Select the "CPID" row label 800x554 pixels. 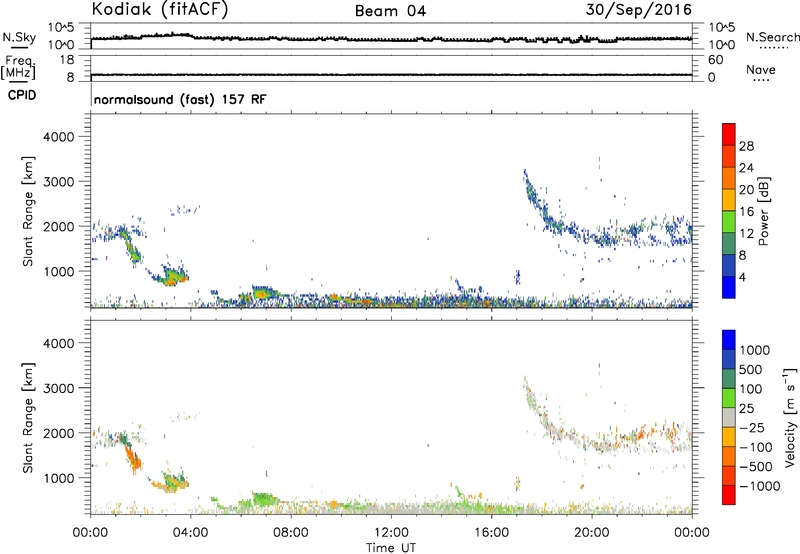(22, 95)
